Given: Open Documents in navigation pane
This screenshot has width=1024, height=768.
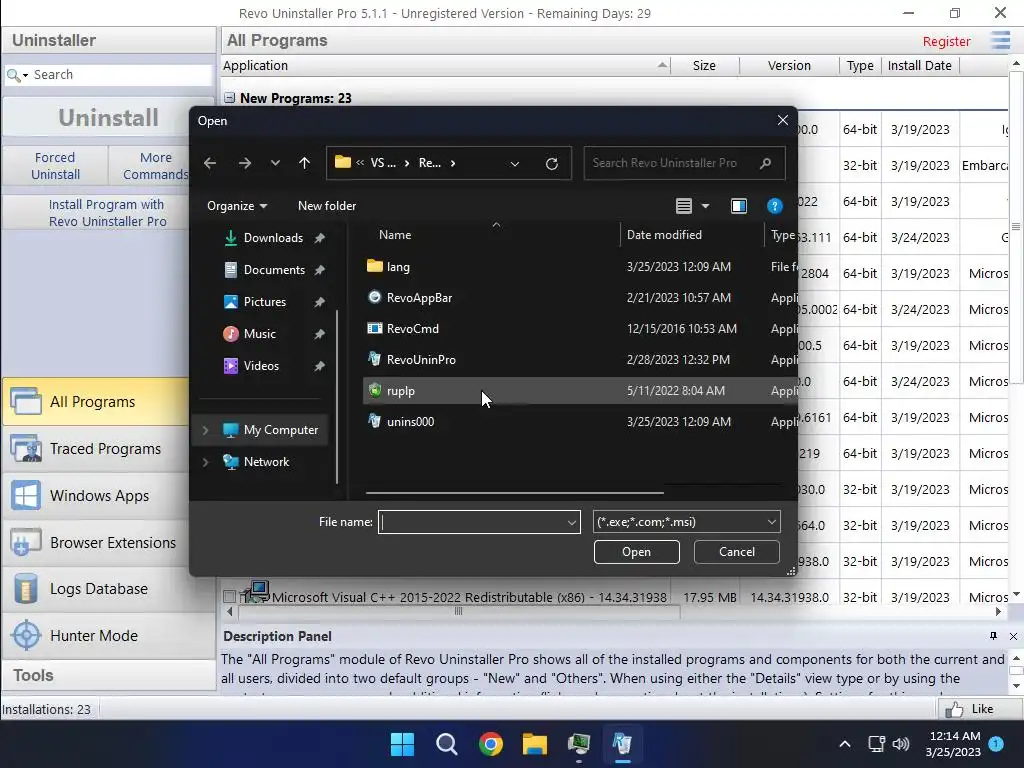Looking at the screenshot, I should 273,270.
